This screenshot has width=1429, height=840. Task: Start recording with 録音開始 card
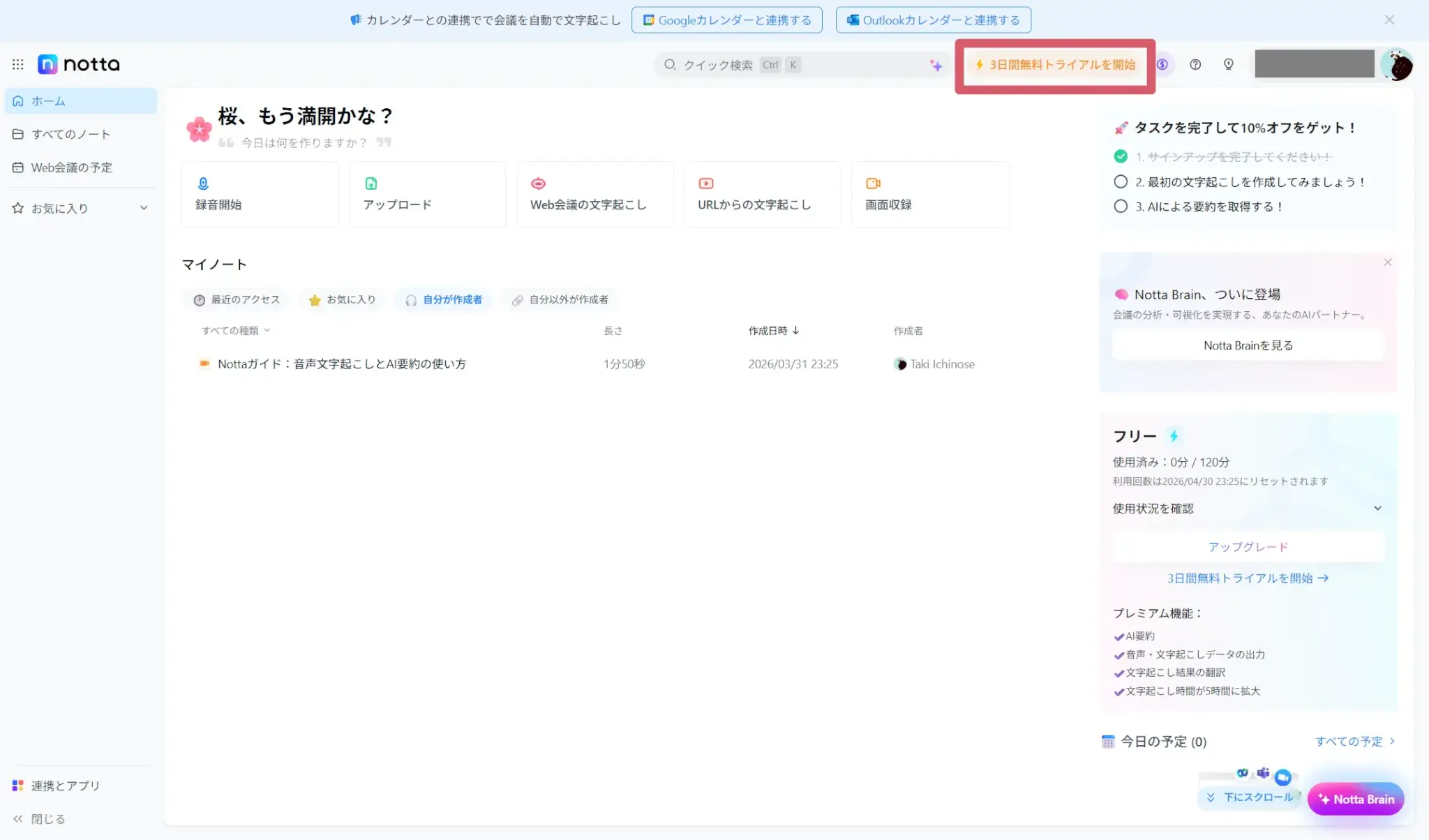260,194
